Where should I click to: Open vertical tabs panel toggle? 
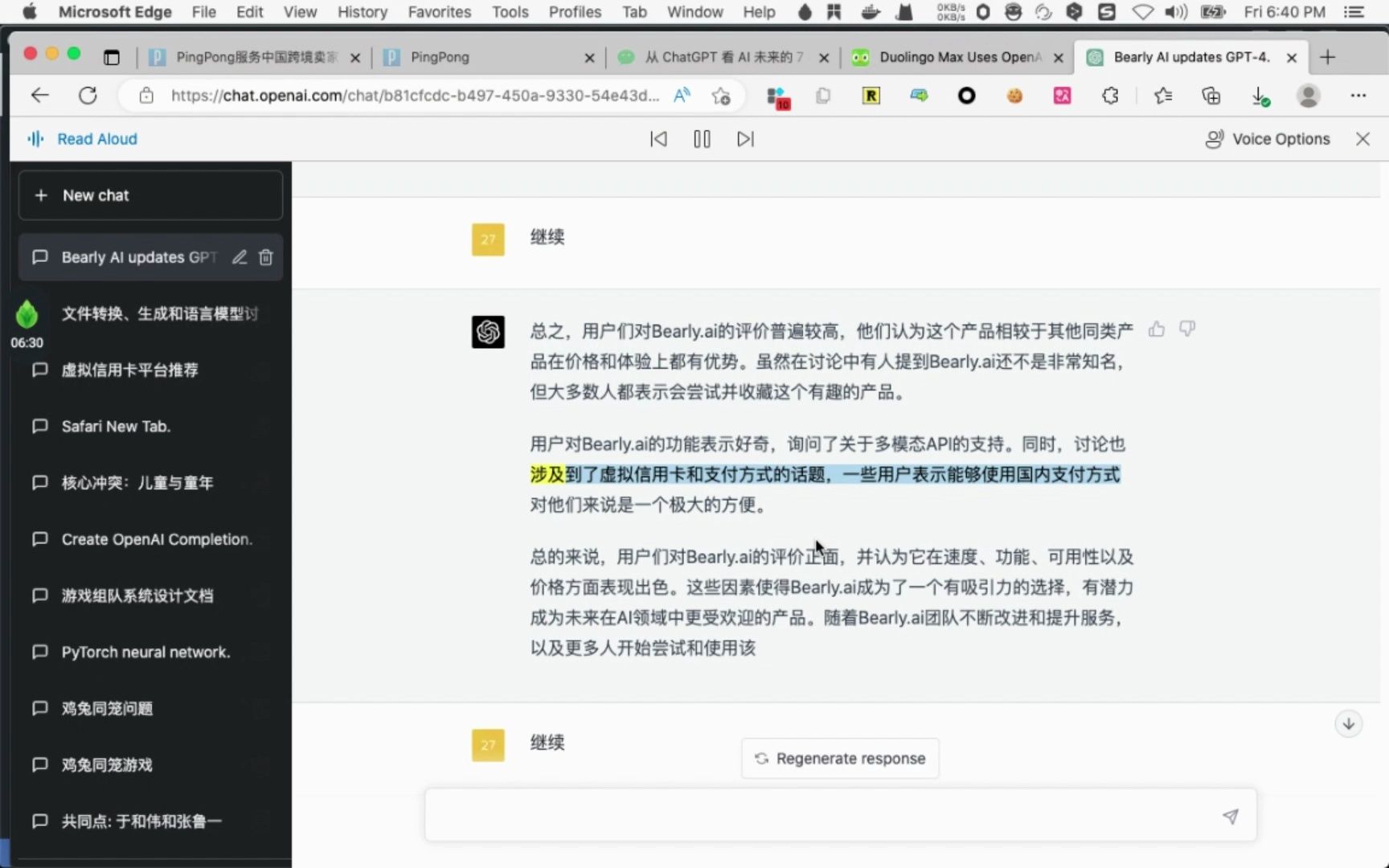click(112, 57)
